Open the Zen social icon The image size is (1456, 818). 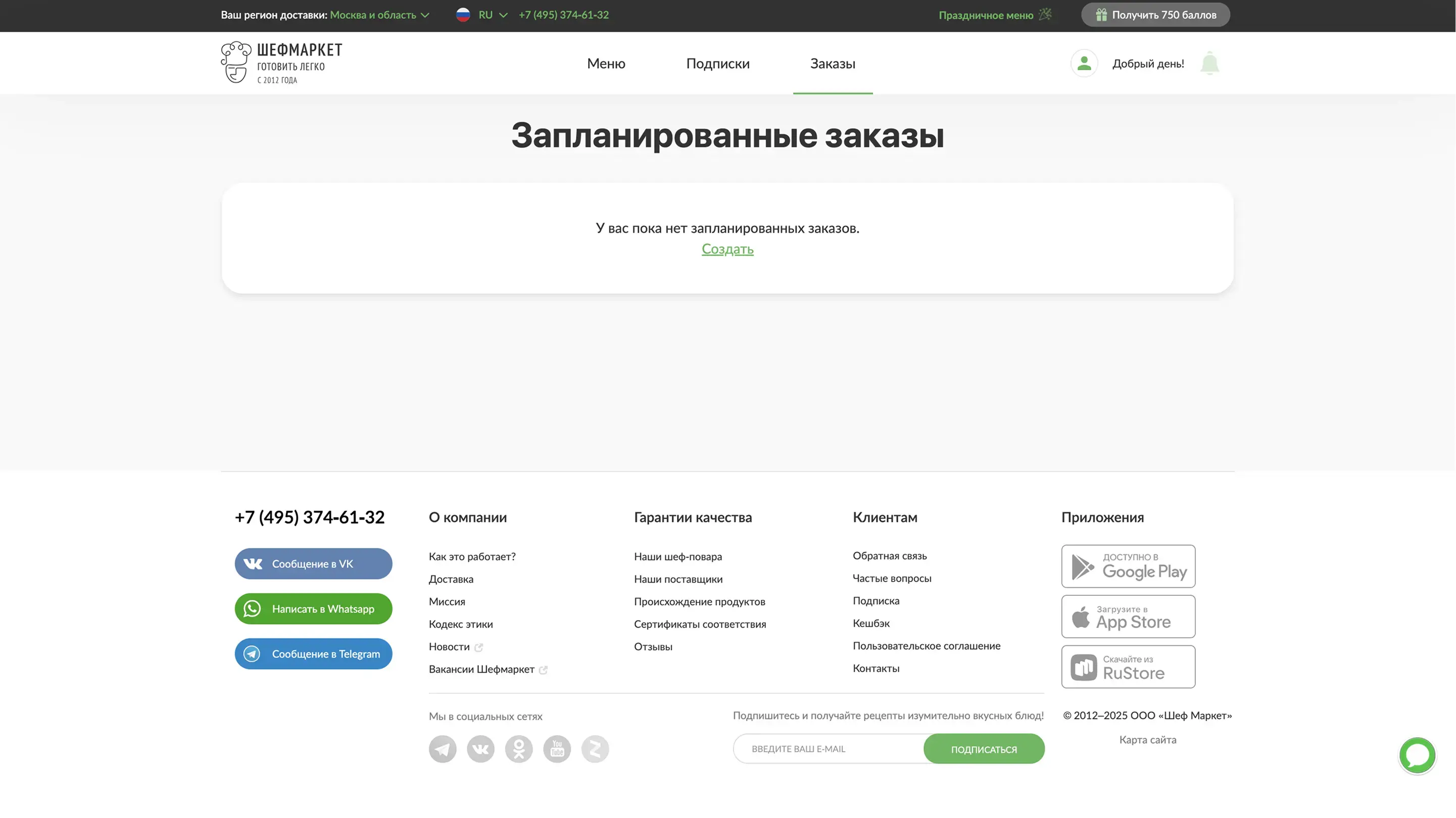[595, 749]
